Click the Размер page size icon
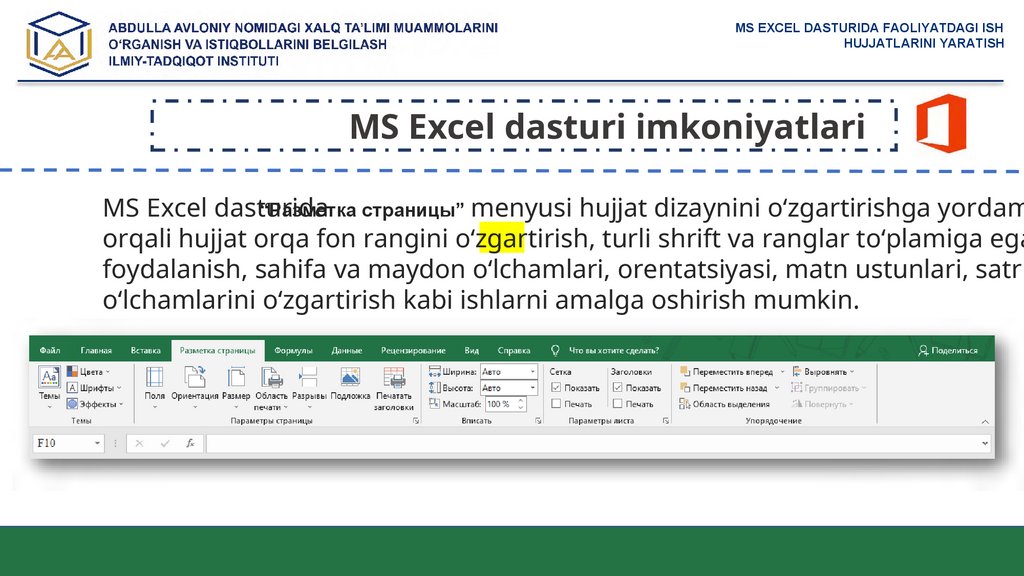This screenshot has height=576, width=1024. 236,377
